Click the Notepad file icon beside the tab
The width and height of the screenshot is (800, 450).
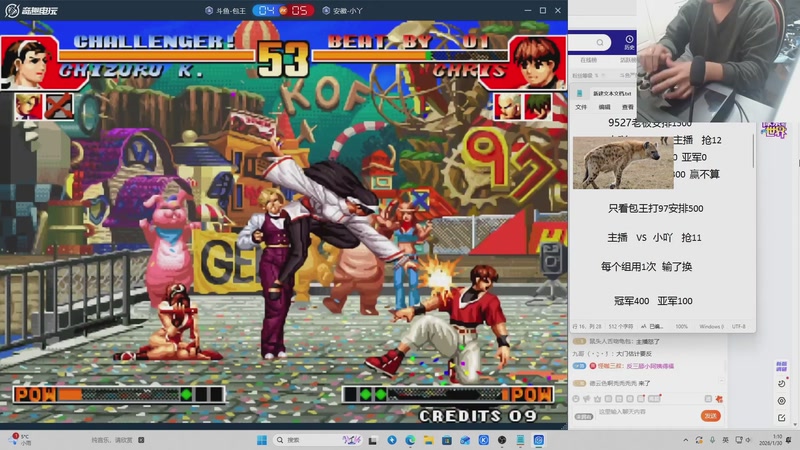580,93
